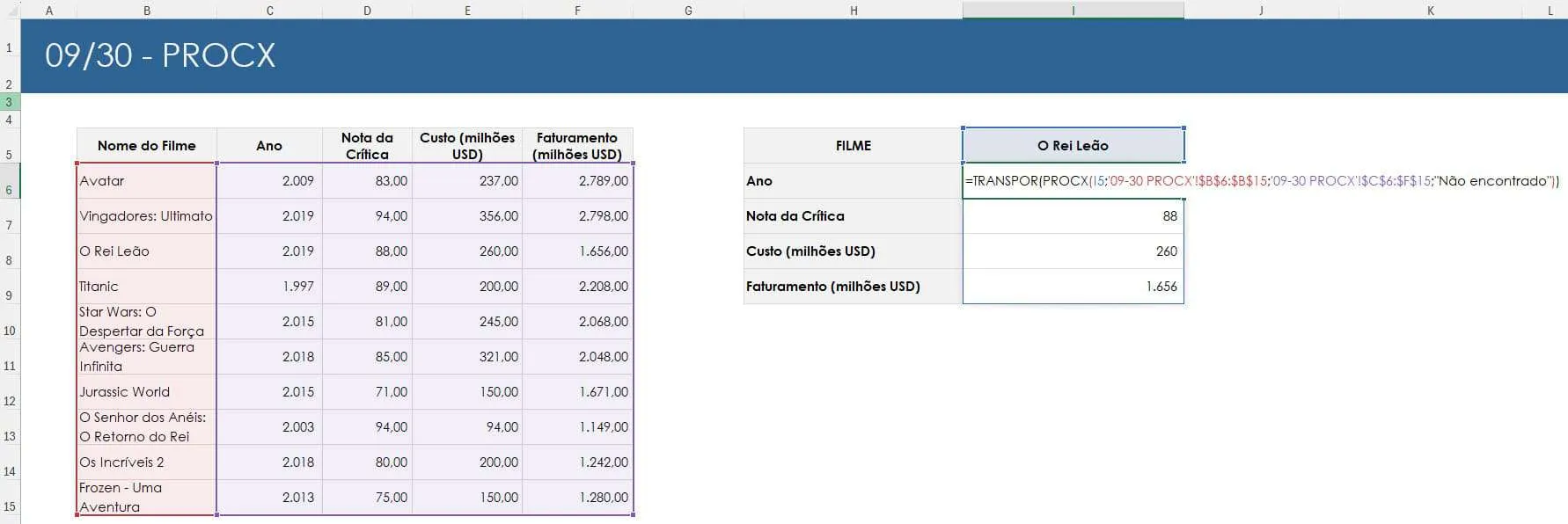Click the column K header

click(1430, 10)
